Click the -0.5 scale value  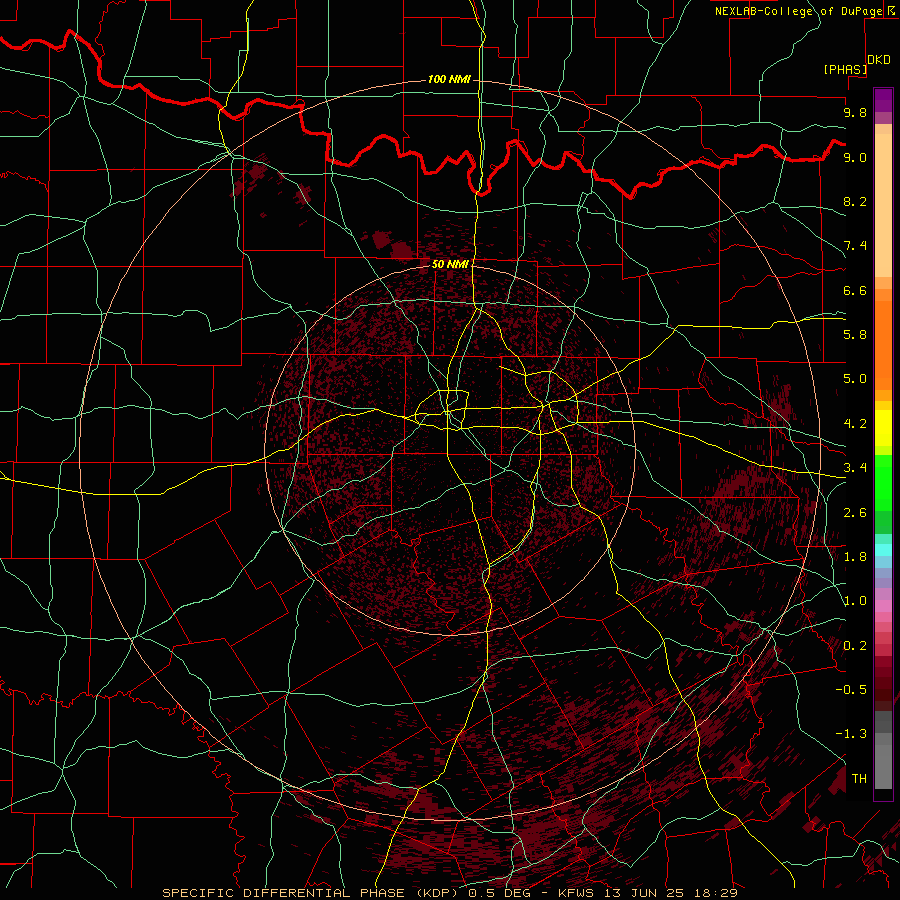click(851, 690)
